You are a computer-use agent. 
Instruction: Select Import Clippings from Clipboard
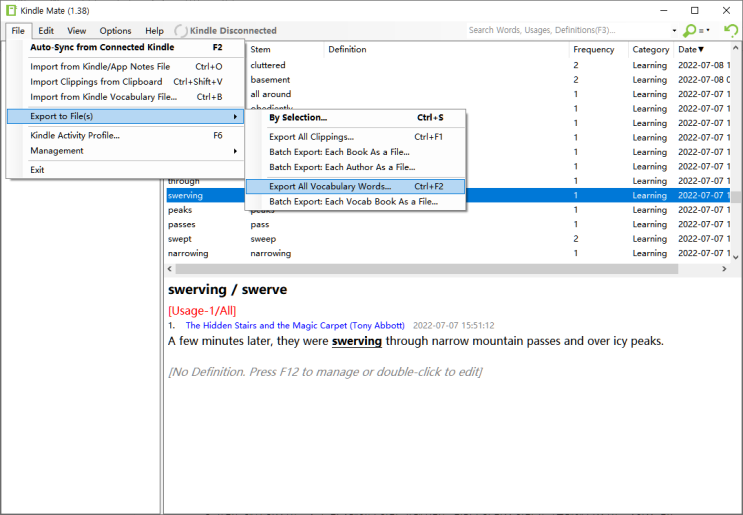pos(126,82)
